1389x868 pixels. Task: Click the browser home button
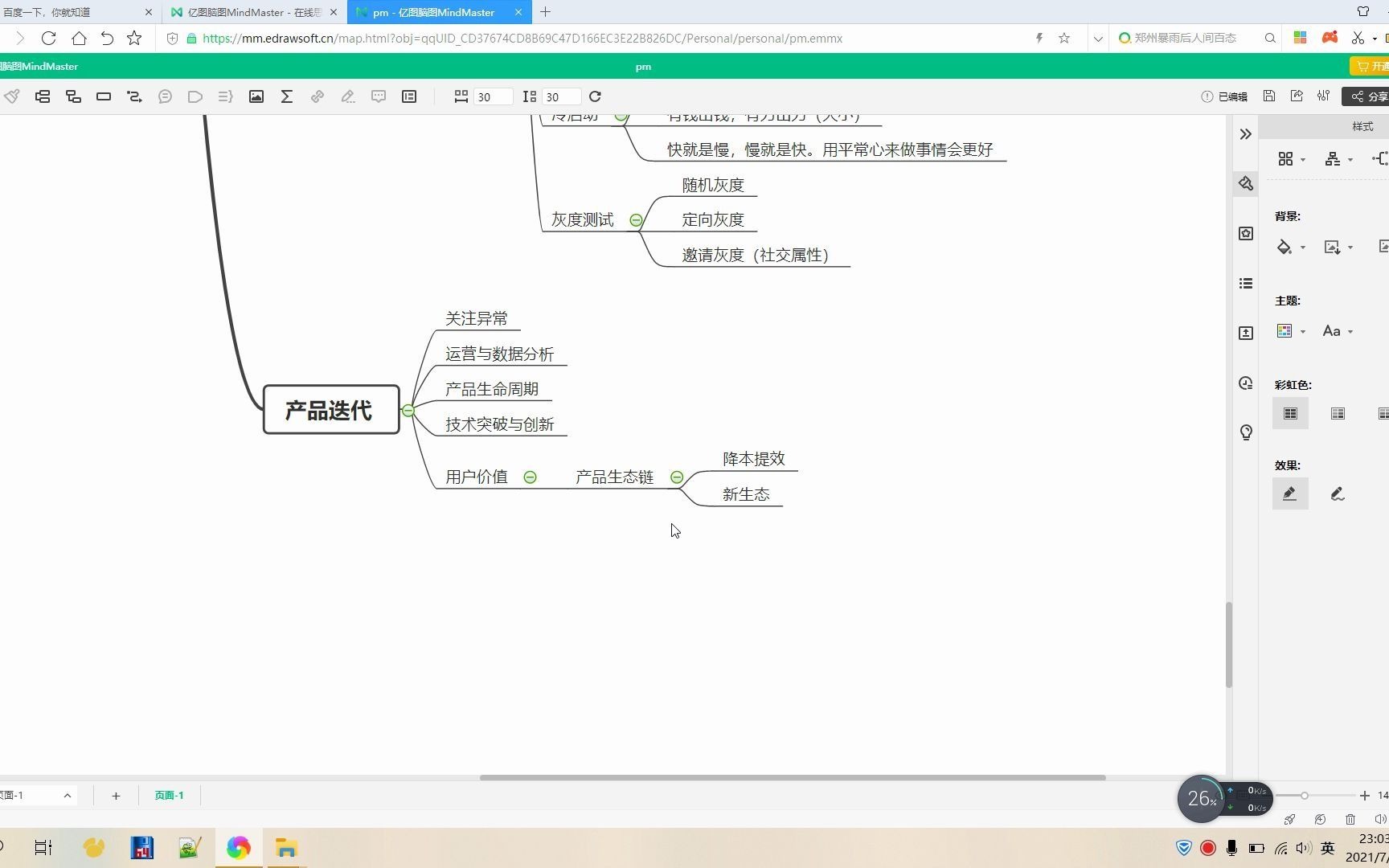coord(79,38)
